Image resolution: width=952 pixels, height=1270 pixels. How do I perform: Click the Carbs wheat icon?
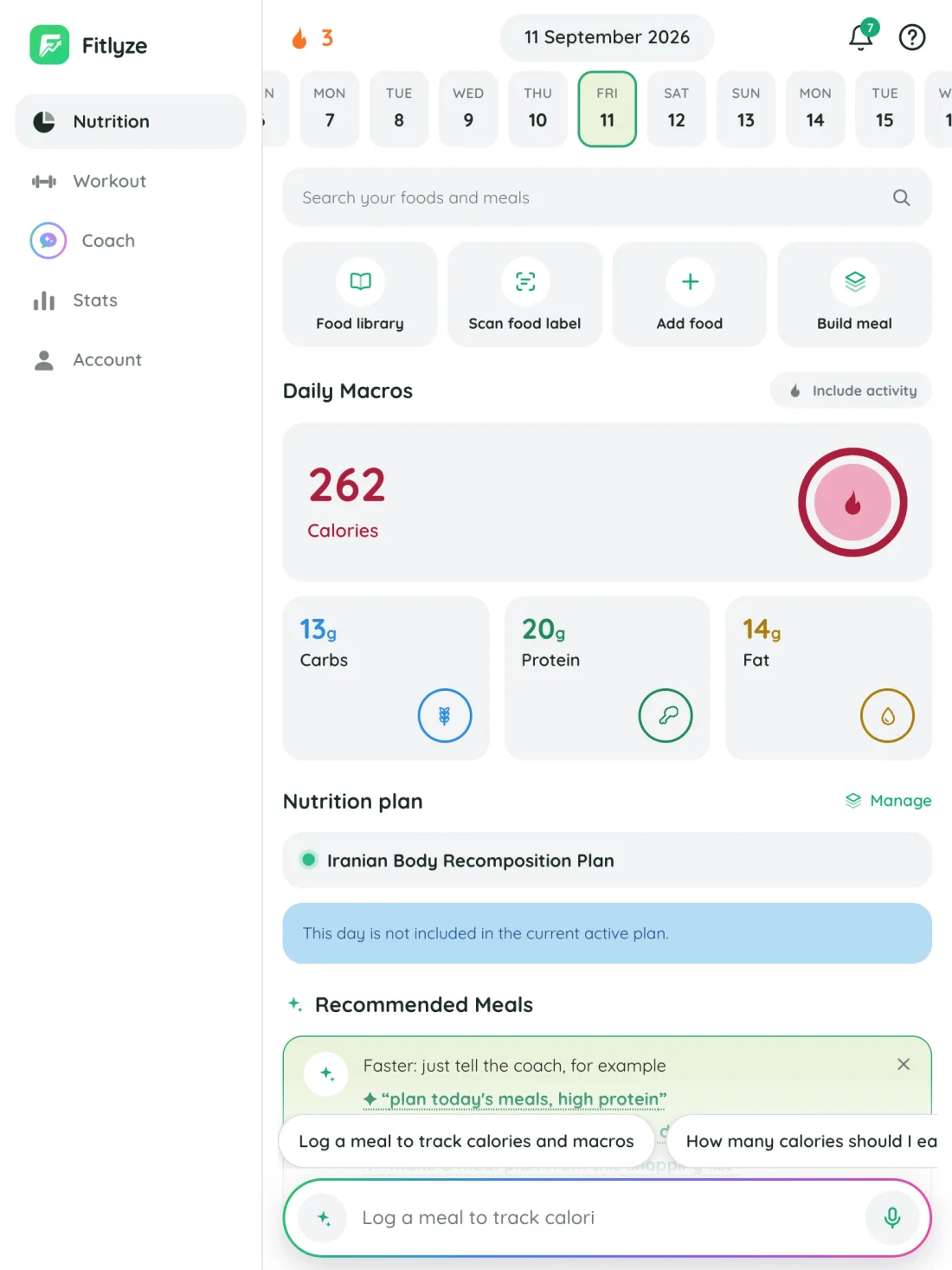click(x=445, y=715)
